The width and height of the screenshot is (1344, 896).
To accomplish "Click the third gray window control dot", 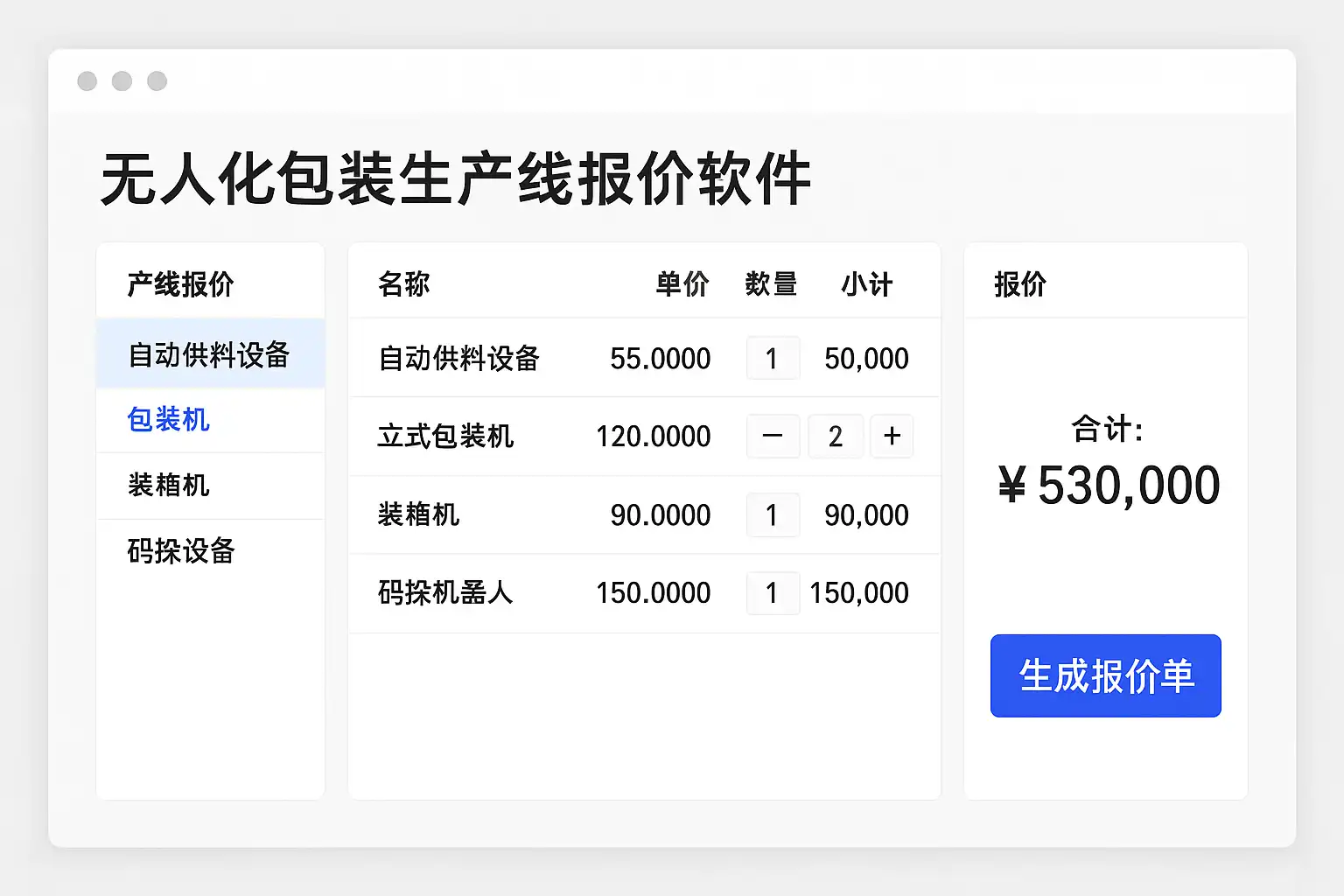I will coord(157,81).
